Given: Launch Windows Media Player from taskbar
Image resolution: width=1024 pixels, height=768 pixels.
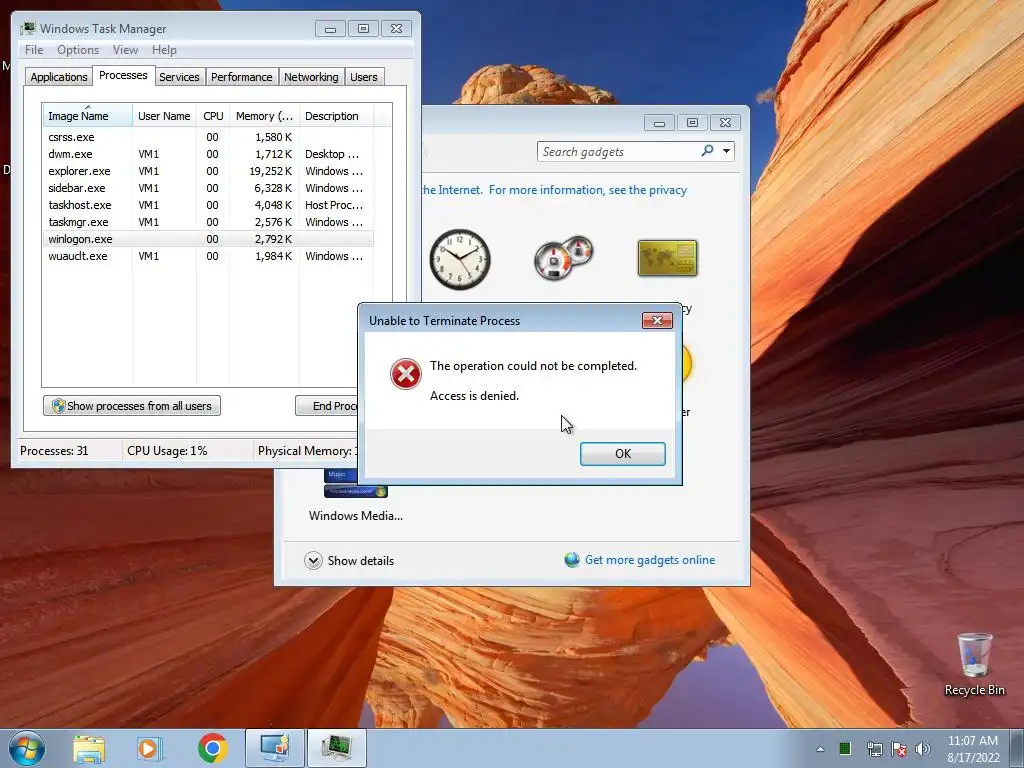Looking at the screenshot, I should click(x=150, y=748).
